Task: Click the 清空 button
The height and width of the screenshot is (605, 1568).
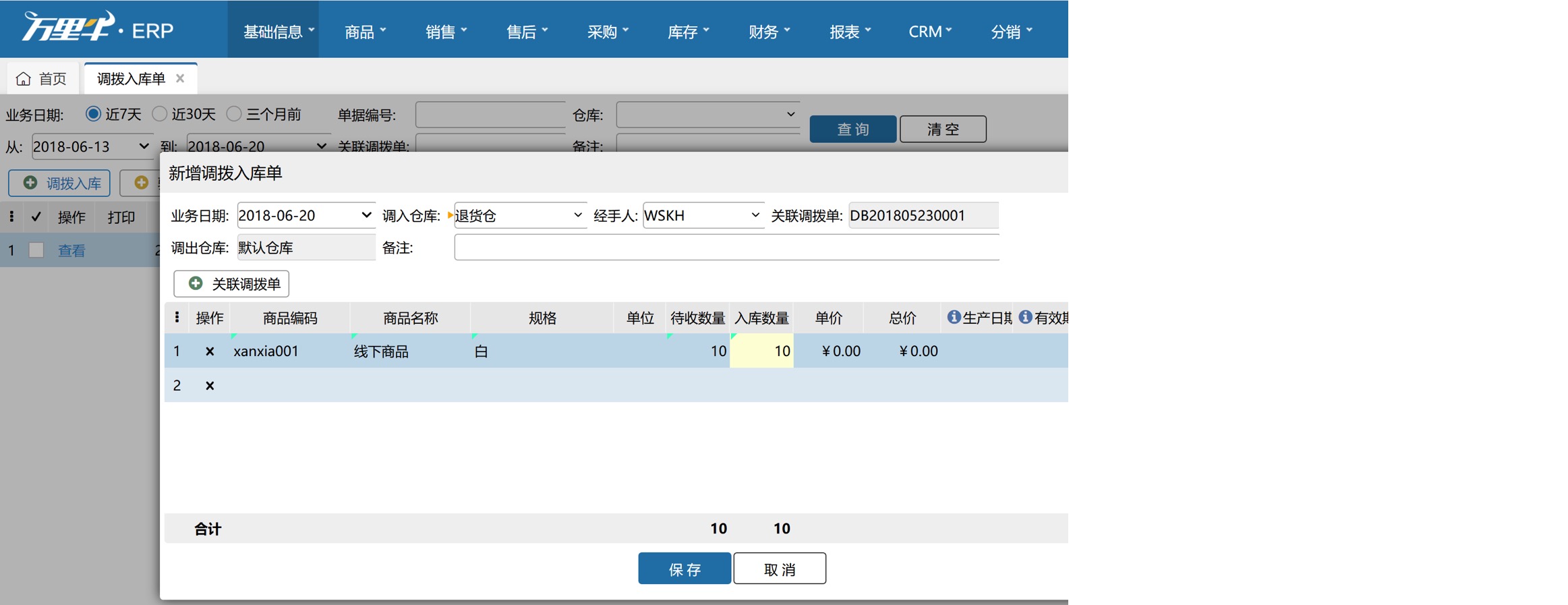Action: click(x=943, y=129)
